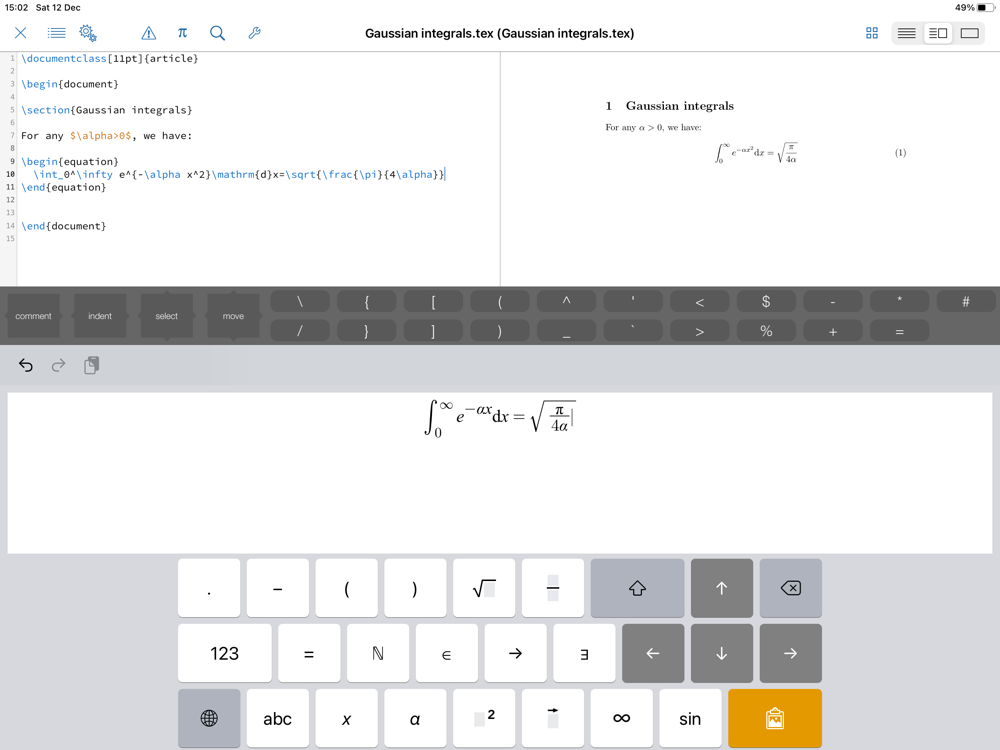Open the wrench tools icon
Viewport: 1000px width, 750px height.
pos(254,33)
